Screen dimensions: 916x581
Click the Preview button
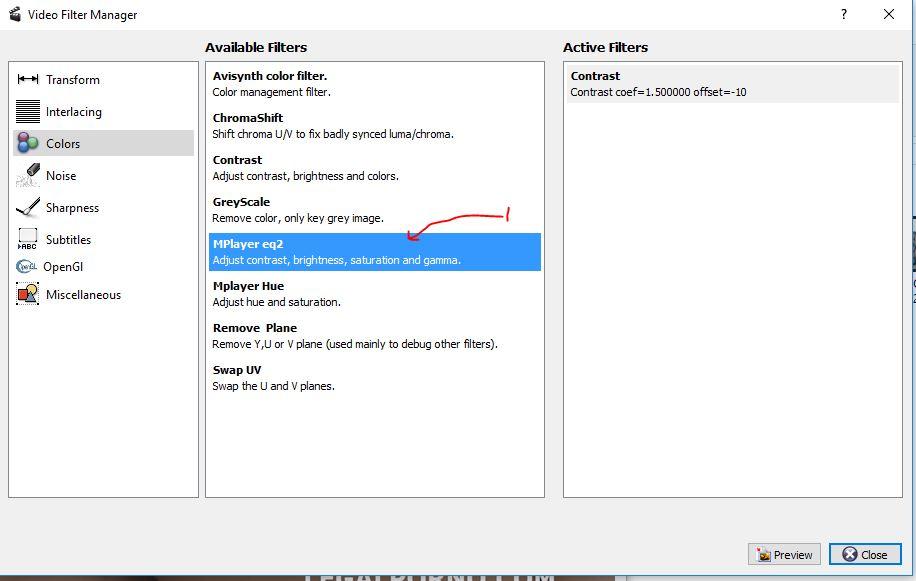coord(784,554)
